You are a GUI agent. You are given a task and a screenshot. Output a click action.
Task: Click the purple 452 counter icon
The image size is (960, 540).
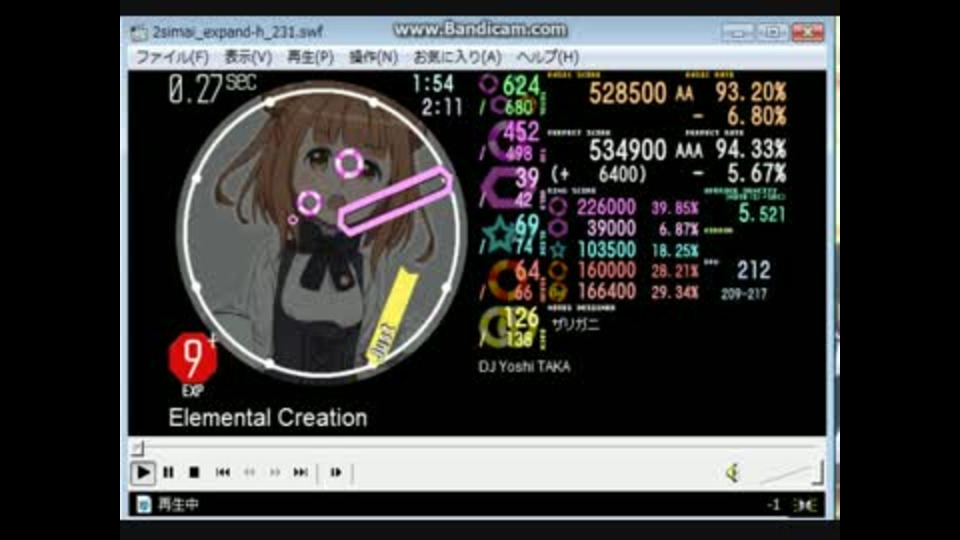(503, 140)
